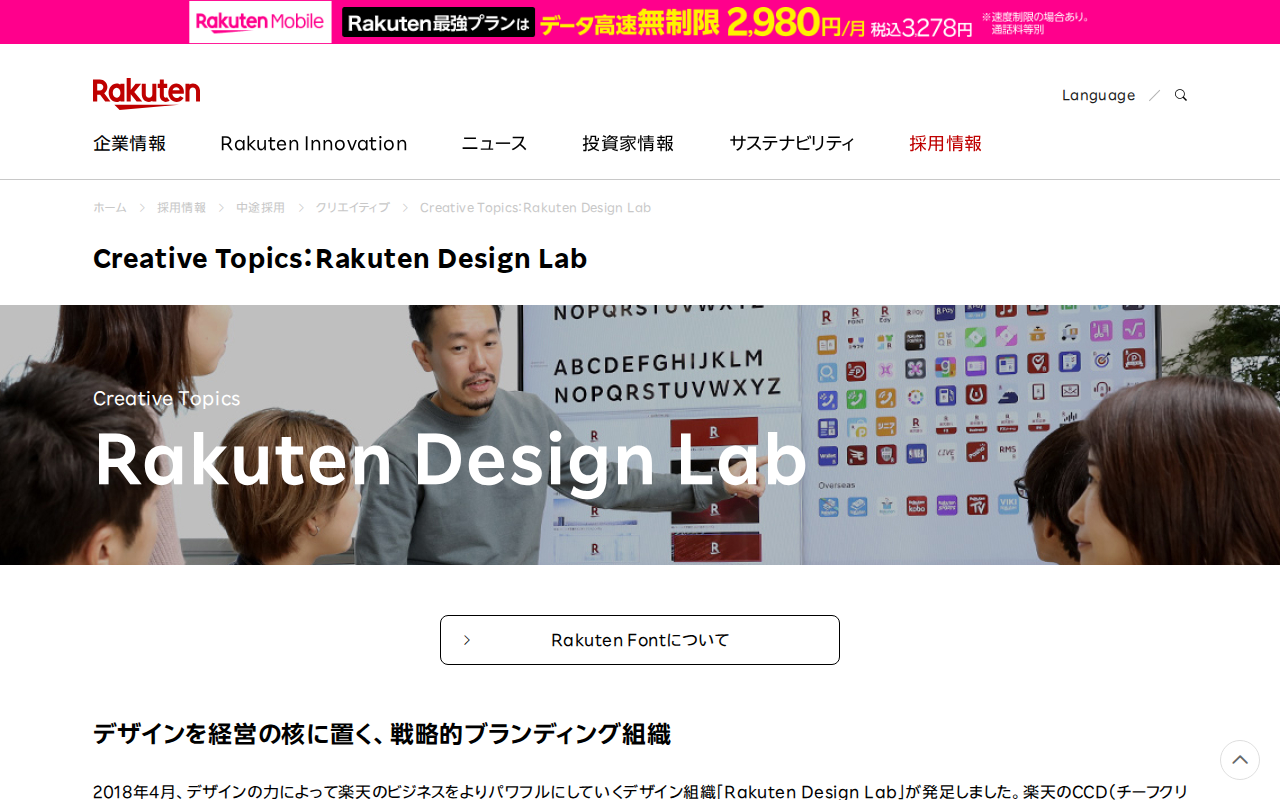Go to the 中途採用 breadcrumb link

260,208
